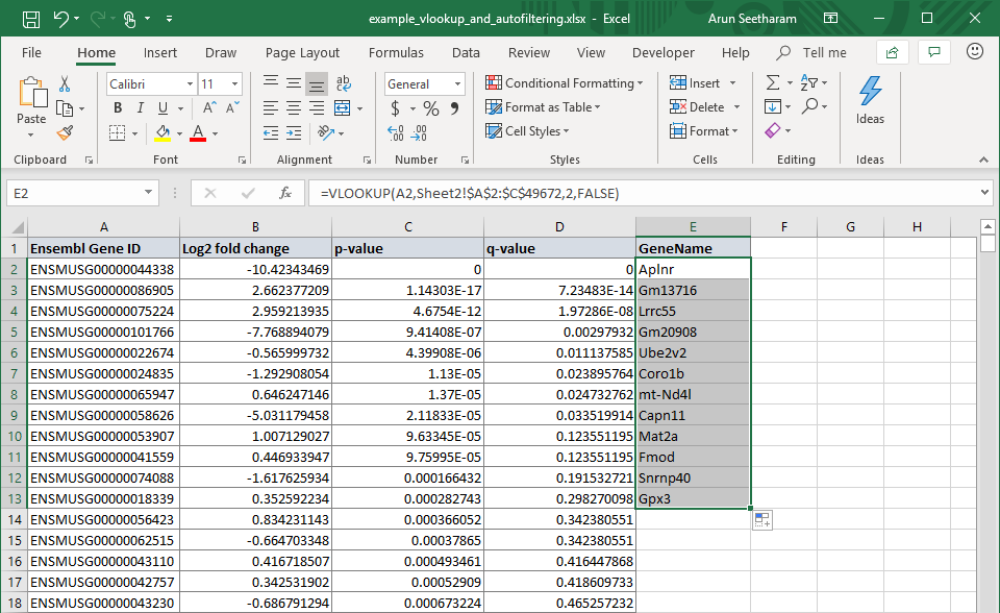Image resolution: width=1000 pixels, height=613 pixels.
Task: Click the Fill down icon
Action: 772,107
